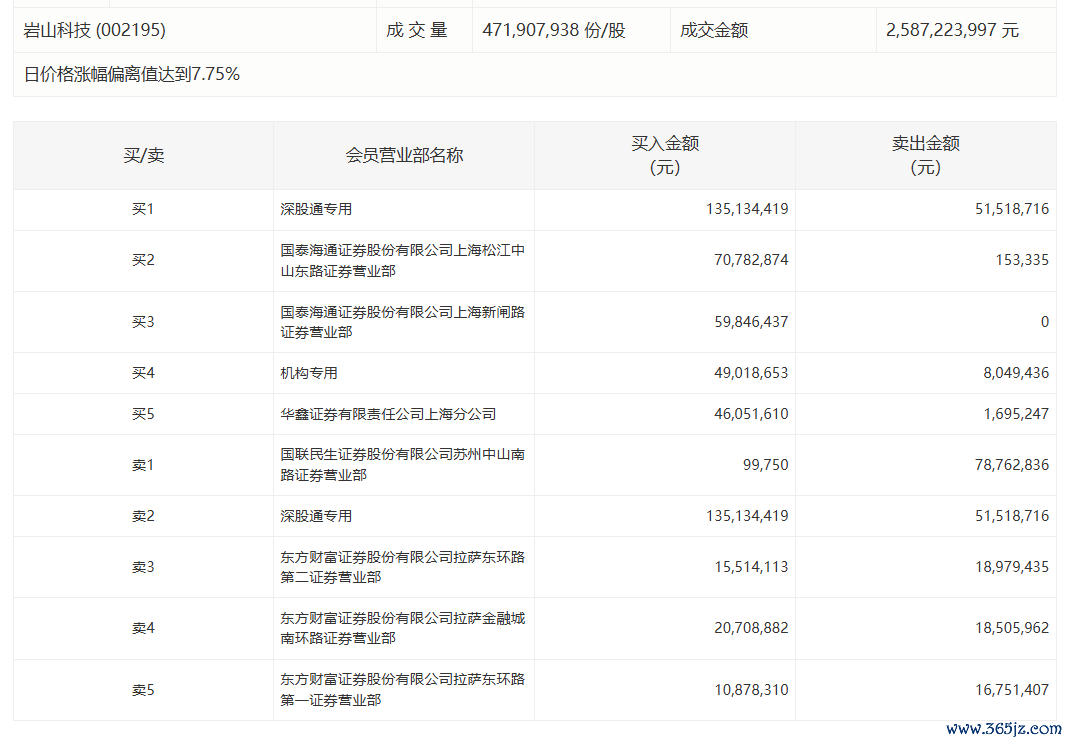The width and height of the screenshot is (1069, 744).
Task: Click buy amount 70,782,874
Action: coord(751,261)
